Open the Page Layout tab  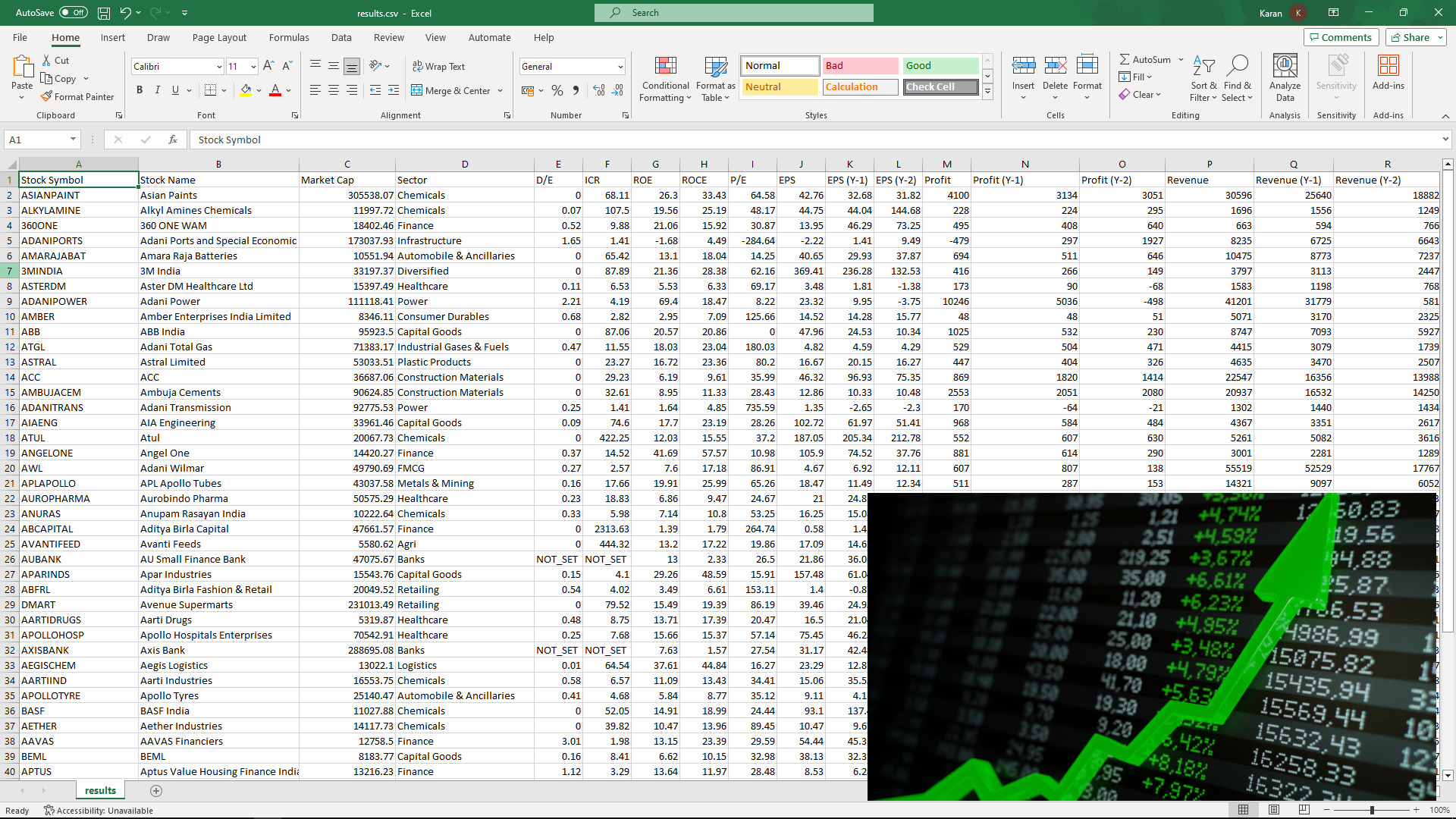[x=219, y=37]
